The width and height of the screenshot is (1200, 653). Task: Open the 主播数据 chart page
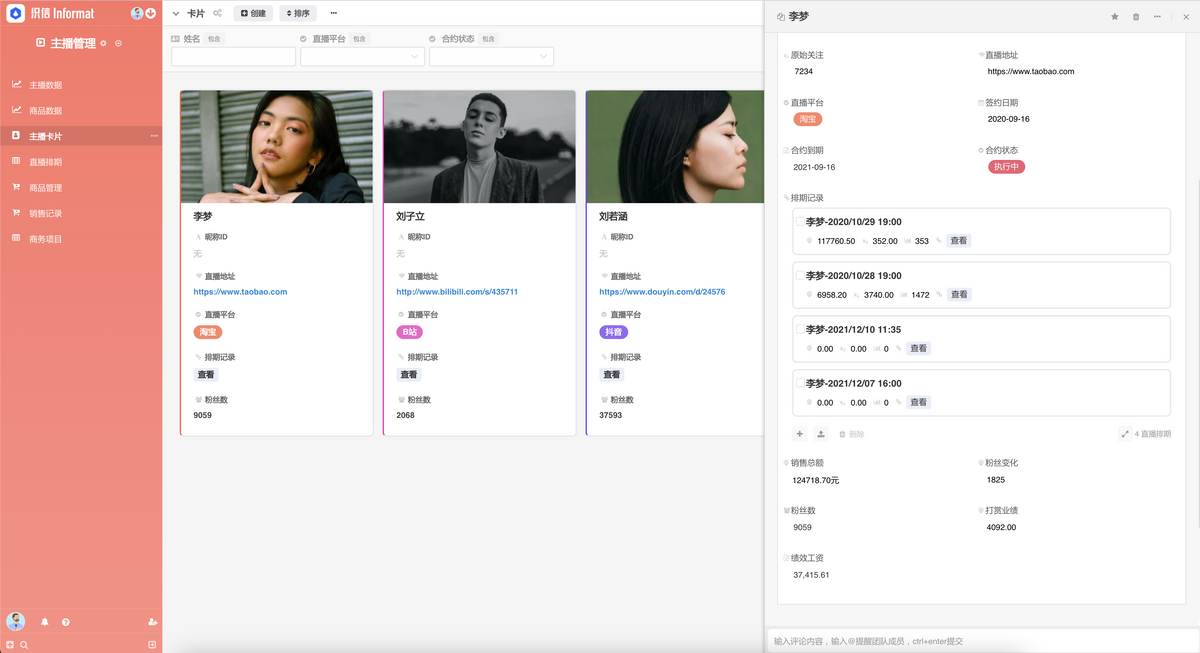pyautogui.click(x=81, y=85)
